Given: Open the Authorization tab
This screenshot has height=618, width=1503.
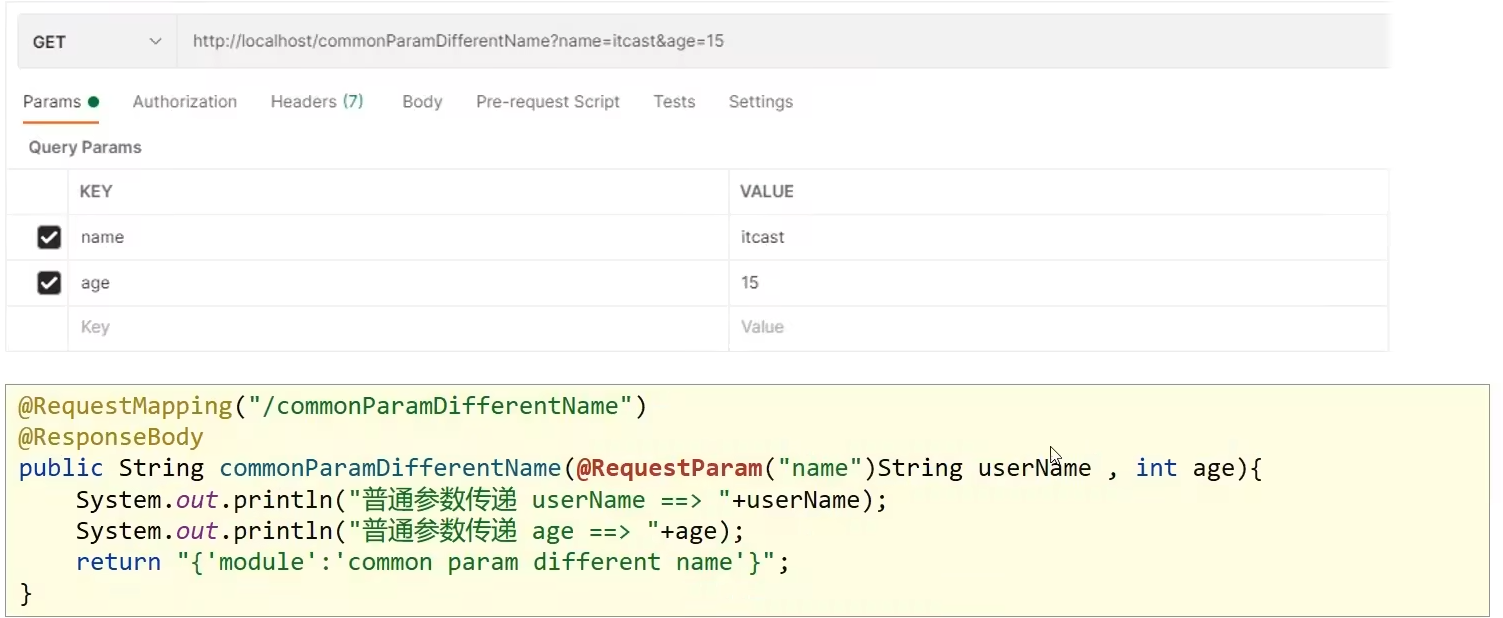Looking at the screenshot, I should click(185, 102).
